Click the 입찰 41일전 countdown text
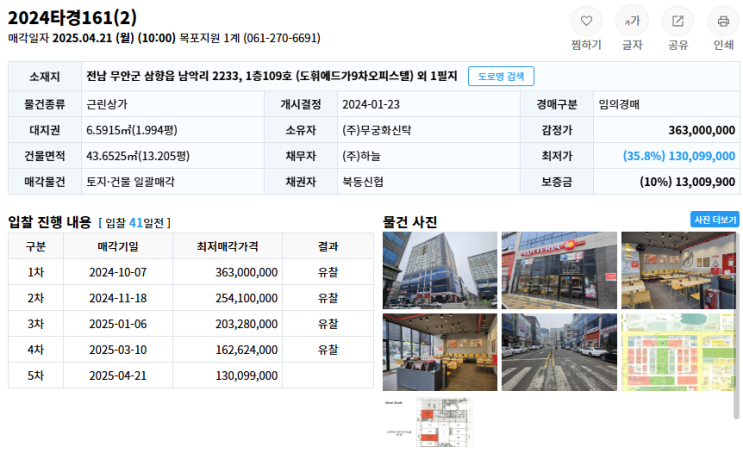The image size is (743, 453). pos(135,223)
